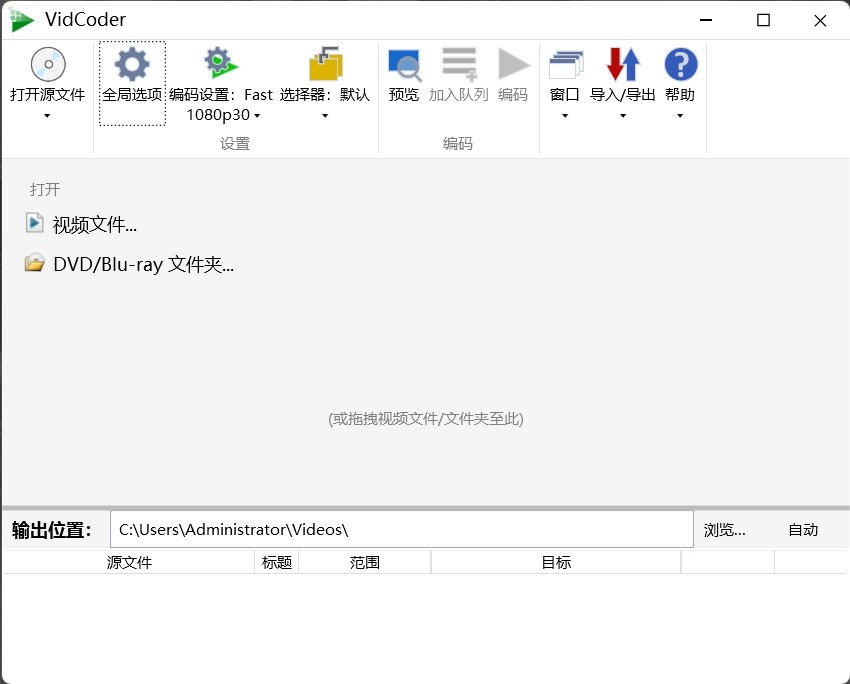Image resolution: width=850 pixels, height=684 pixels.
Task: Open global options via the gear icon
Action: click(x=132, y=64)
